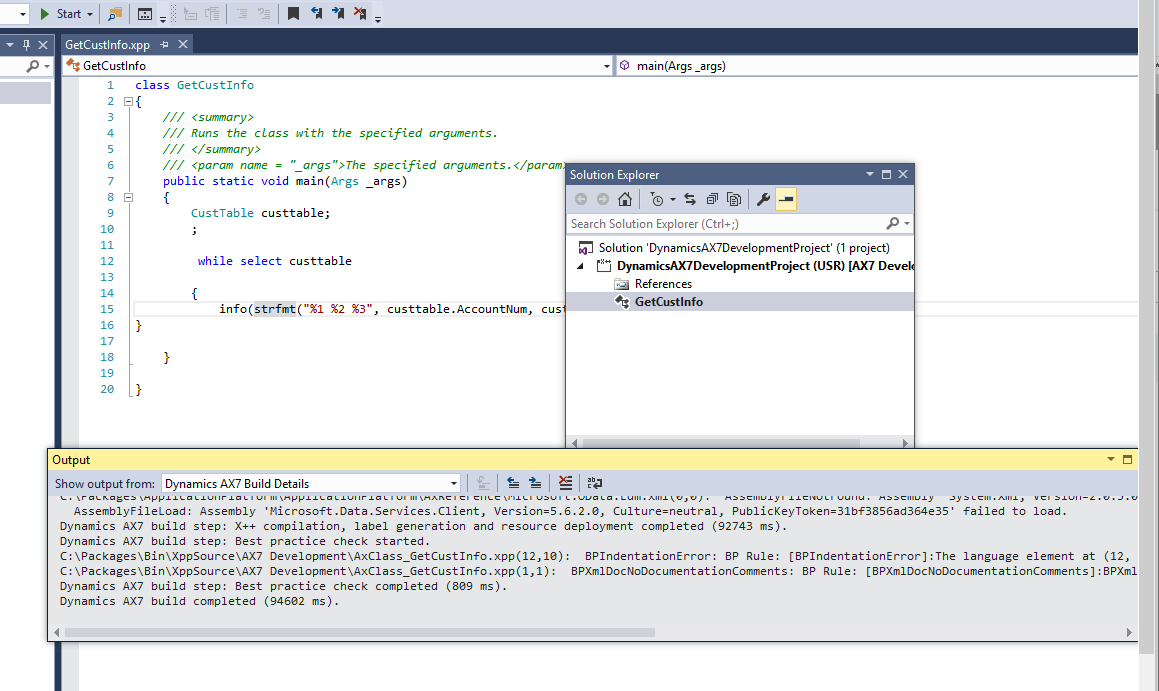
Task: Toggle a bookmark using the bookmark toolbar icon
Action: point(293,13)
